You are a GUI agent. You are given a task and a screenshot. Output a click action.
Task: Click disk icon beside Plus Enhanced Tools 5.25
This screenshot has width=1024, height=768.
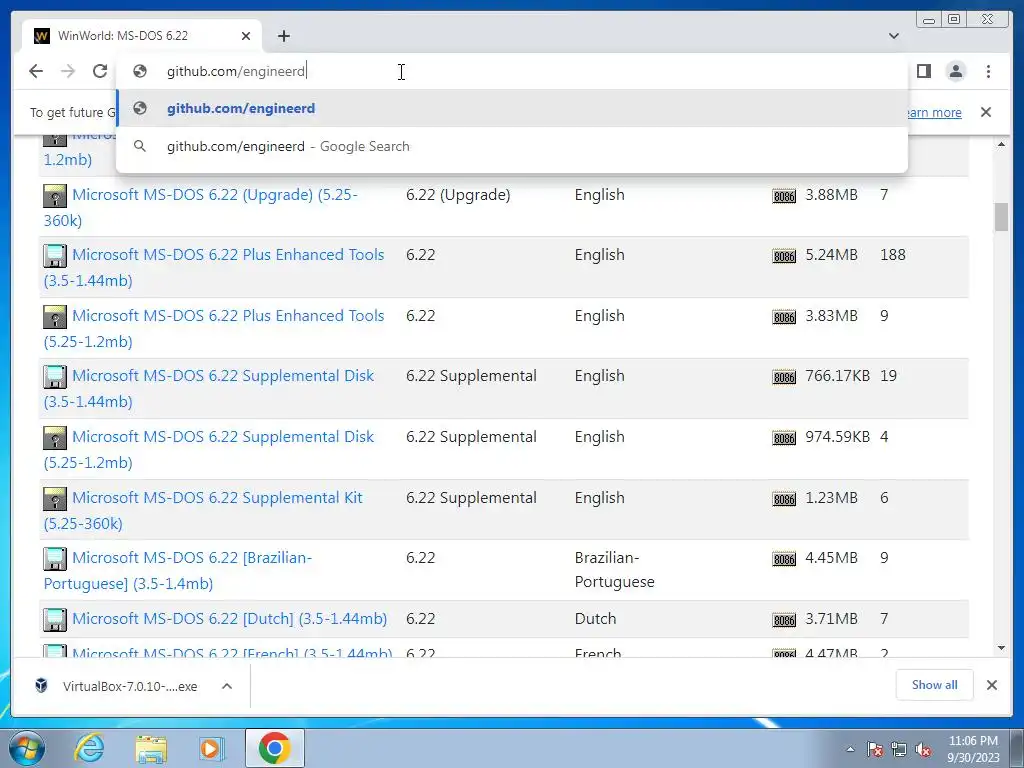pyautogui.click(x=55, y=316)
